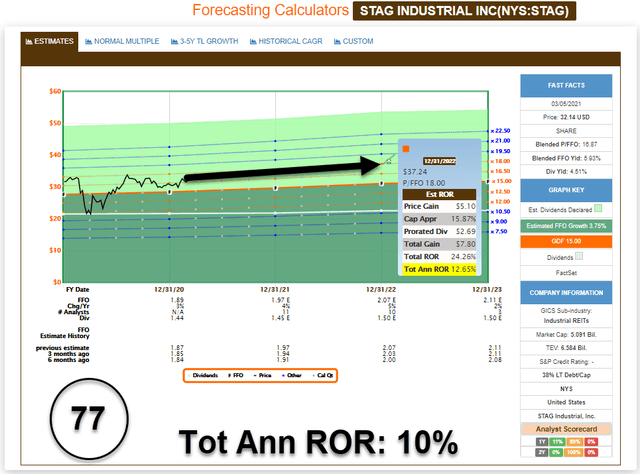The width and height of the screenshot is (640, 474).
Task: Click the Total Gain $7.80 row
Action: [440, 244]
